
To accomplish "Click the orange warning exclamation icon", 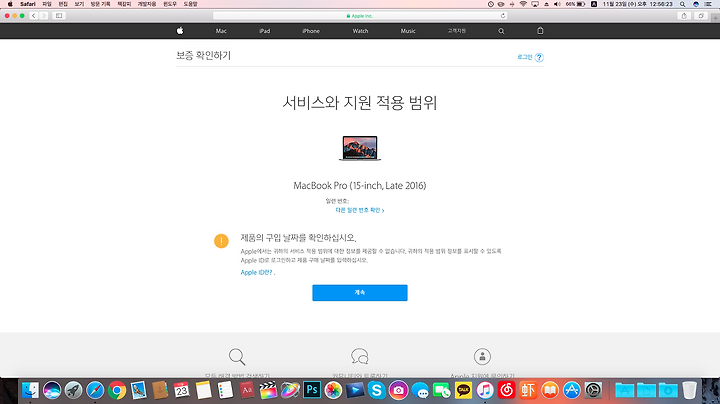I will pyautogui.click(x=221, y=241).
